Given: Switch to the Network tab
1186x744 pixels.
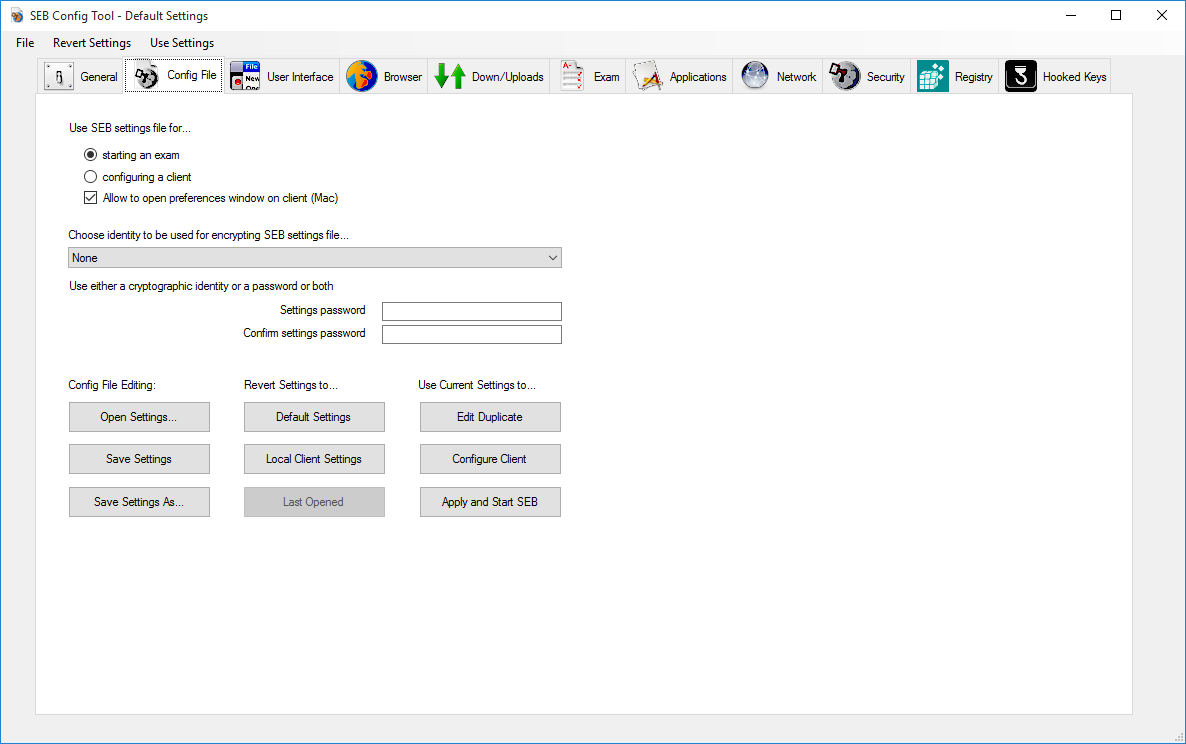Looking at the screenshot, I should click(x=778, y=76).
